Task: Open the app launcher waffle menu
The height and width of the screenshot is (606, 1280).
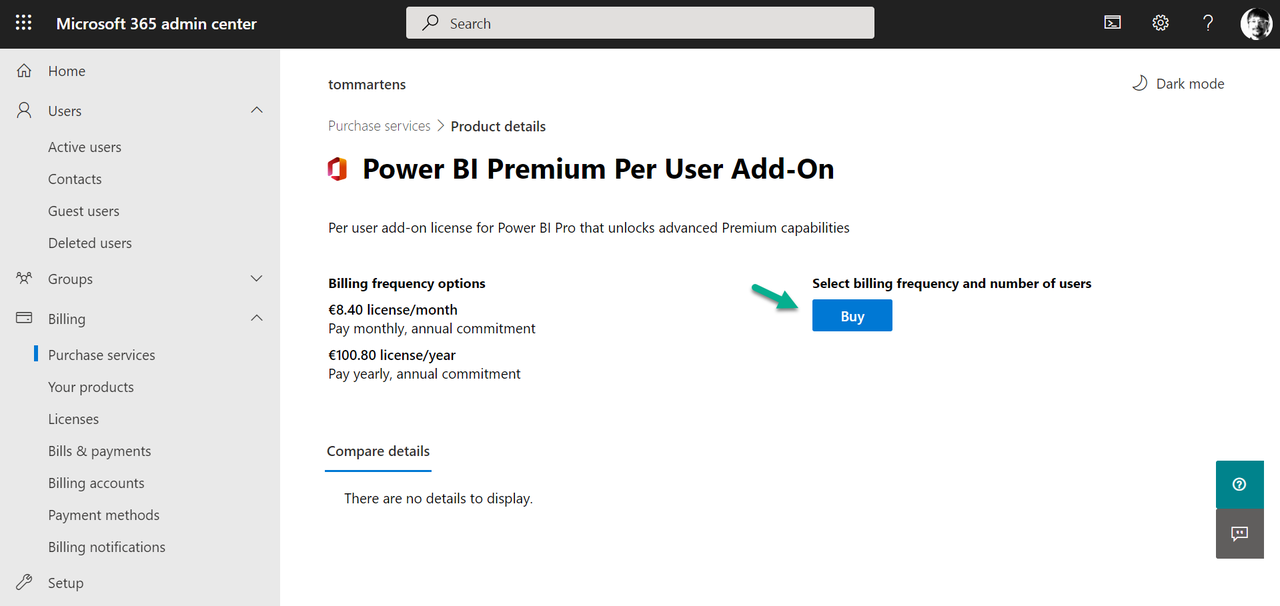Action: pyautogui.click(x=22, y=23)
